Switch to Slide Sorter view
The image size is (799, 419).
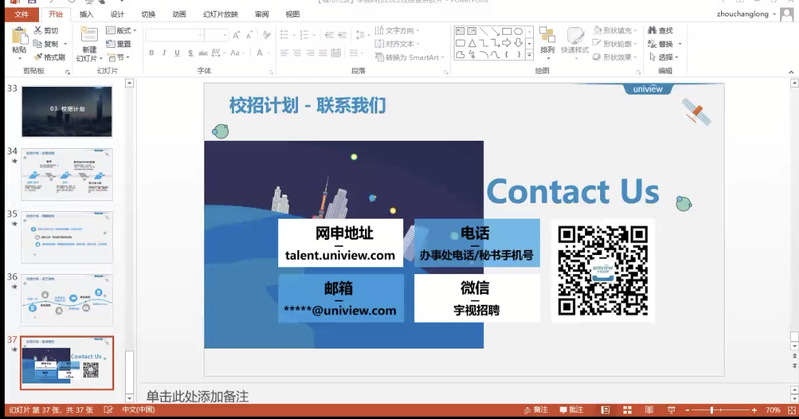[x=627, y=410]
